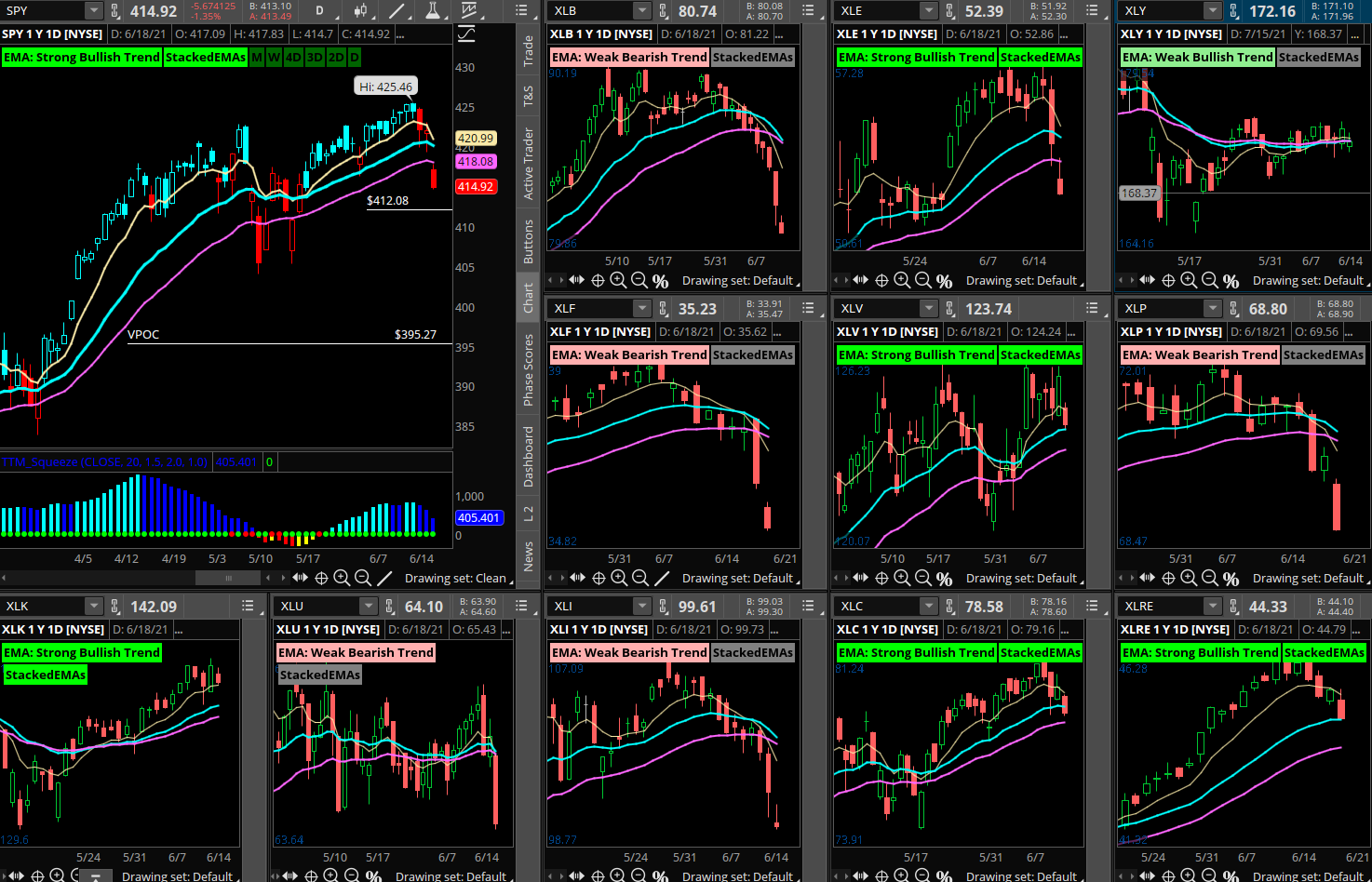The image size is (1372, 882).
Task: Zoom out on the XLU chart
Action: (352, 875)
